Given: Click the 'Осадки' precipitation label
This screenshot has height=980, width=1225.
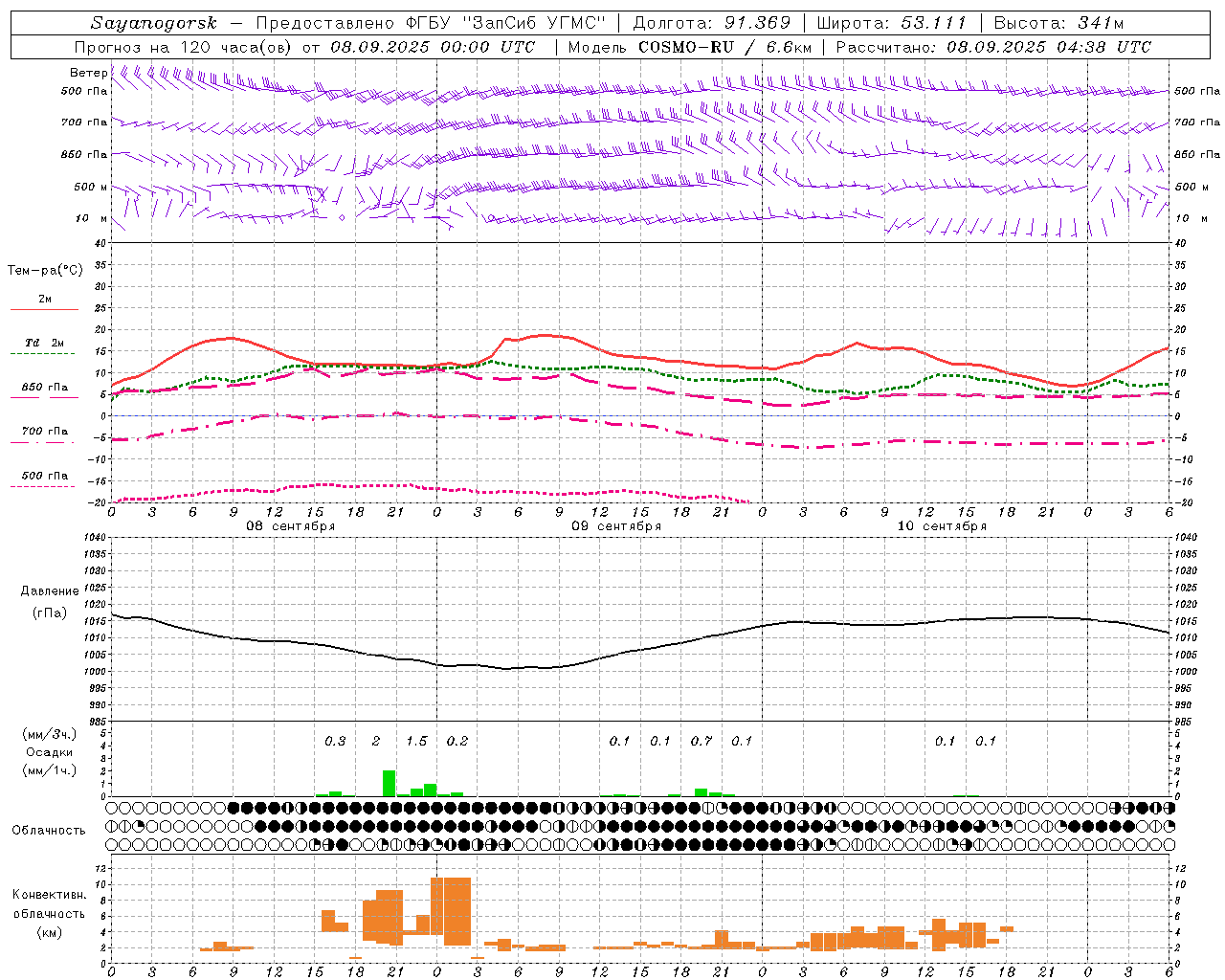Looking at the screenshot, I should [50, 752].
